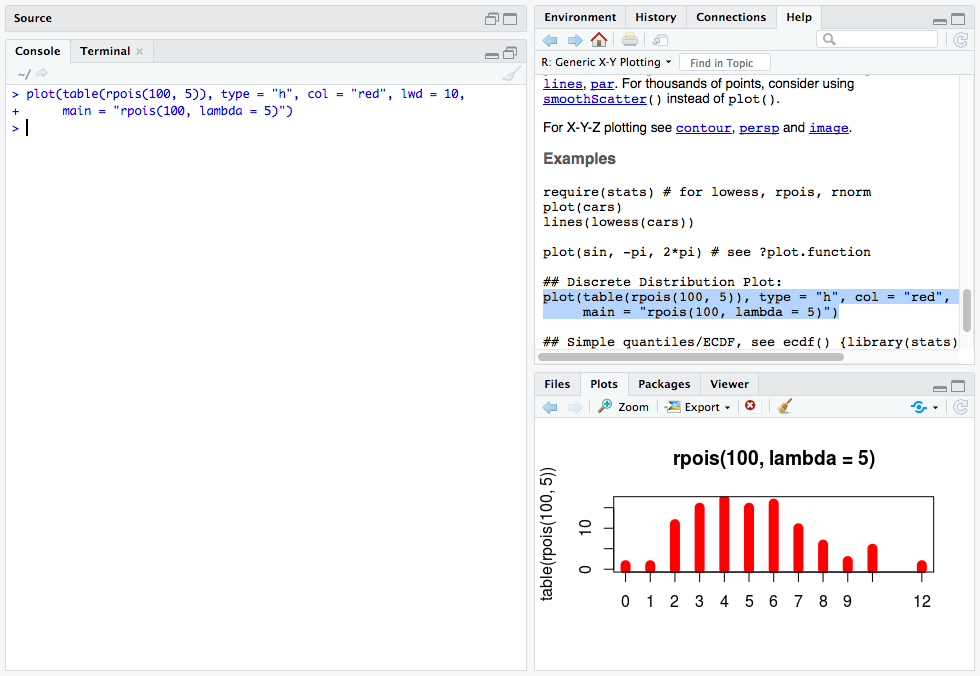
Task: Open the Export dropdown menu
Action: (699, 407)
